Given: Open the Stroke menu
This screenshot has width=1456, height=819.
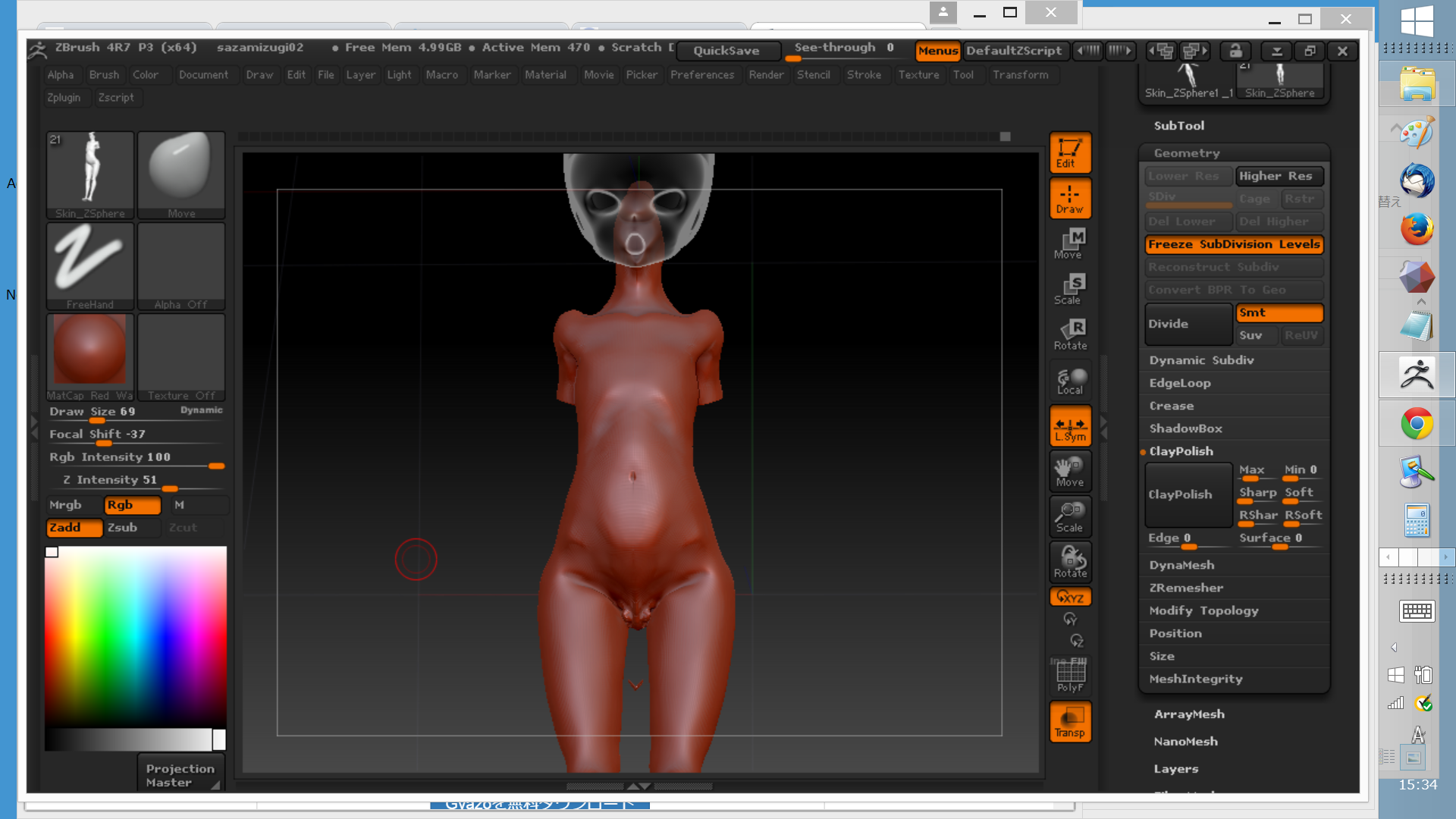Looking at the screenshot, I should click(864, 75).
